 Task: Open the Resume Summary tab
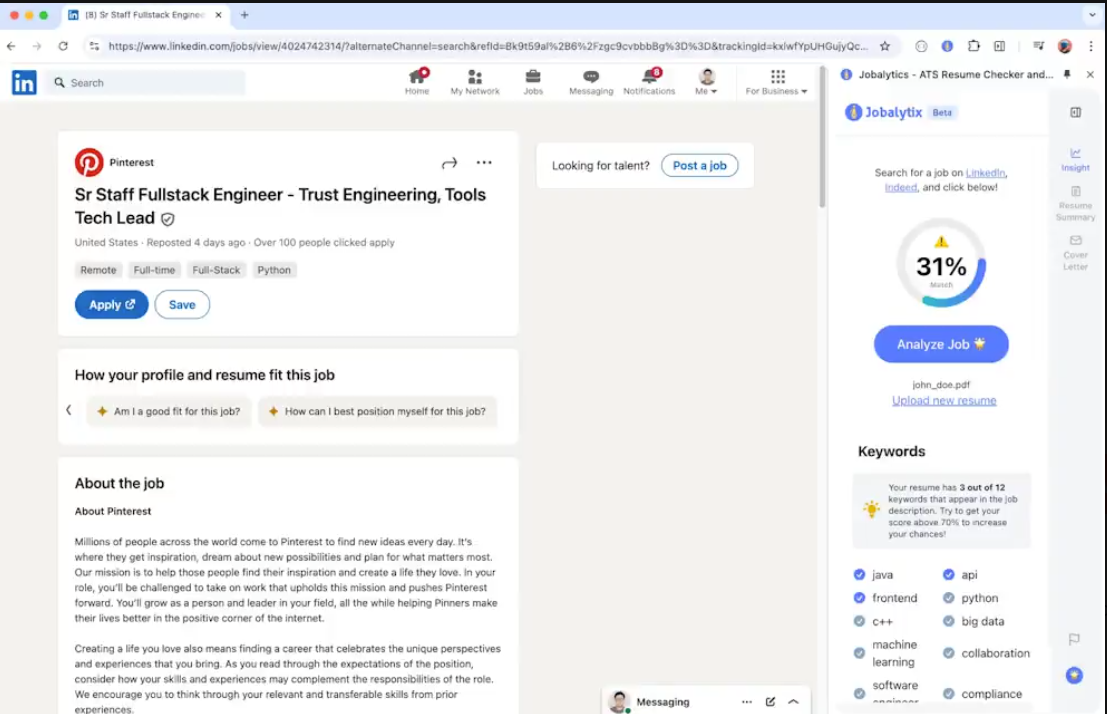click(1075, 203)
